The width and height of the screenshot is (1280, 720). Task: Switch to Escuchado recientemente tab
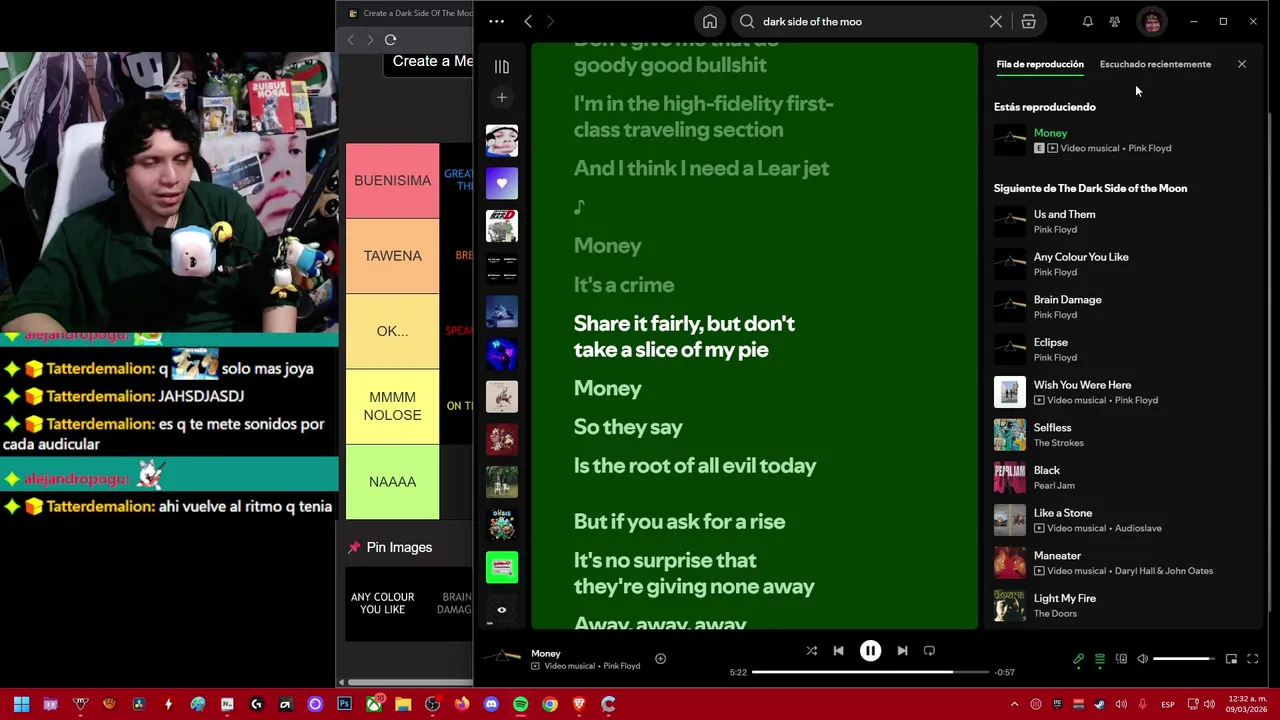pyautogui.click(x=1155, y=64)
